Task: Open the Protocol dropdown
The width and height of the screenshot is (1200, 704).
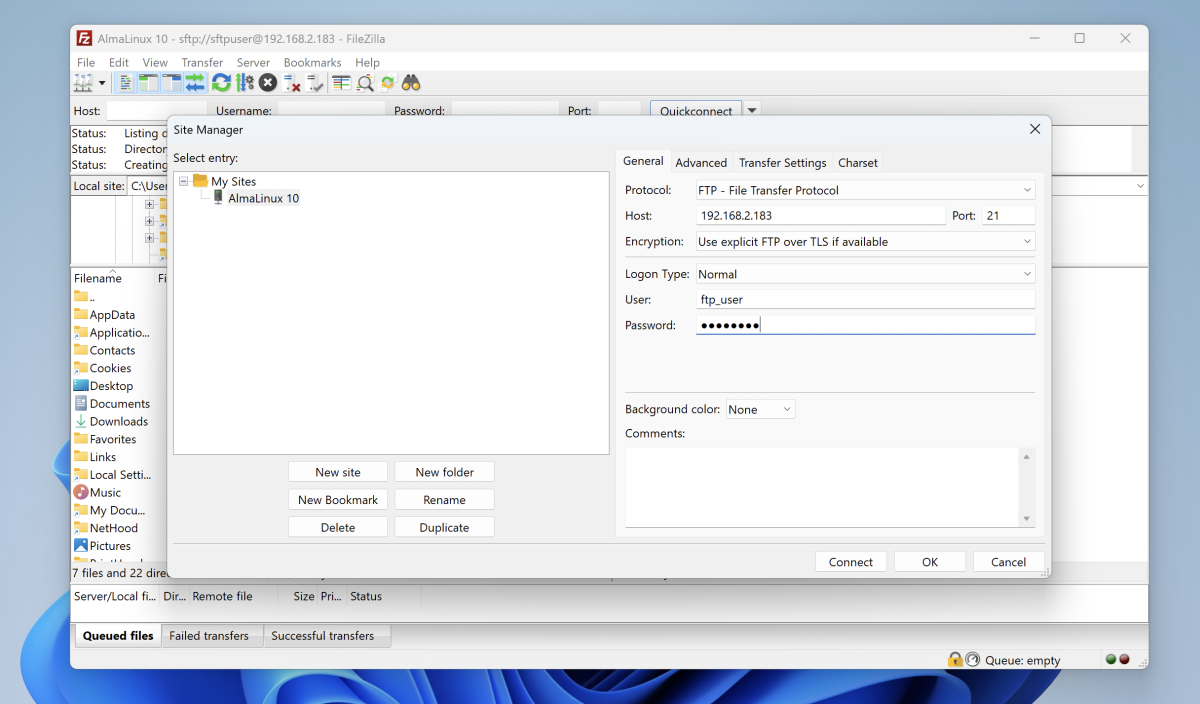Action: (865, 190)
